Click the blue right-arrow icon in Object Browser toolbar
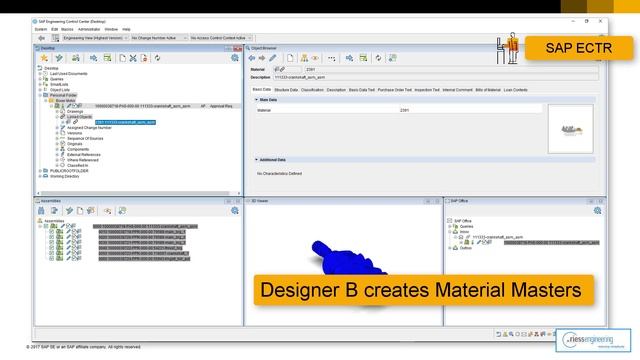 (x=349, y=58)
